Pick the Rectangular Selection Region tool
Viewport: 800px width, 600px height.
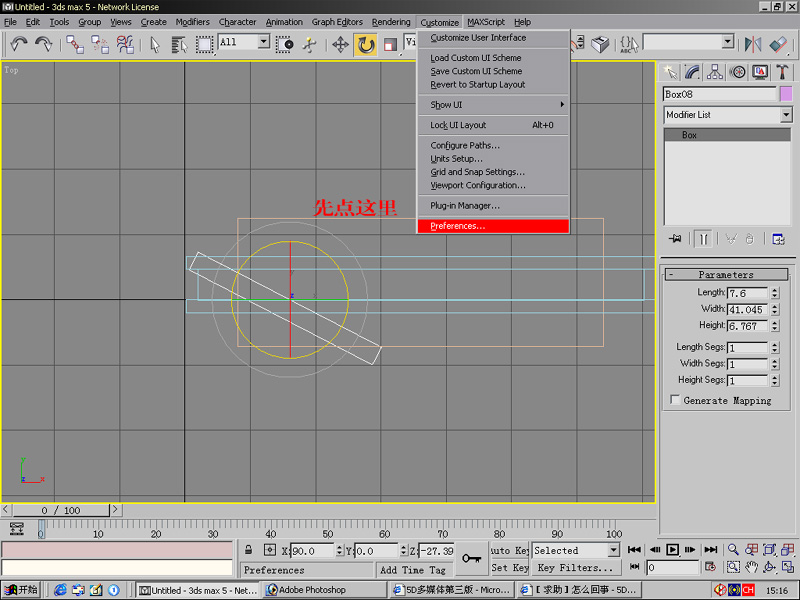tap(204, 44)
